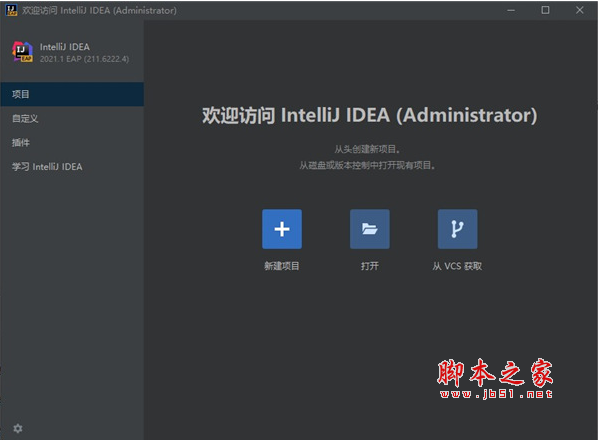
Task: Click the IntelliJ IDEA EAP logo in sidebar
Action: [23, 52]
